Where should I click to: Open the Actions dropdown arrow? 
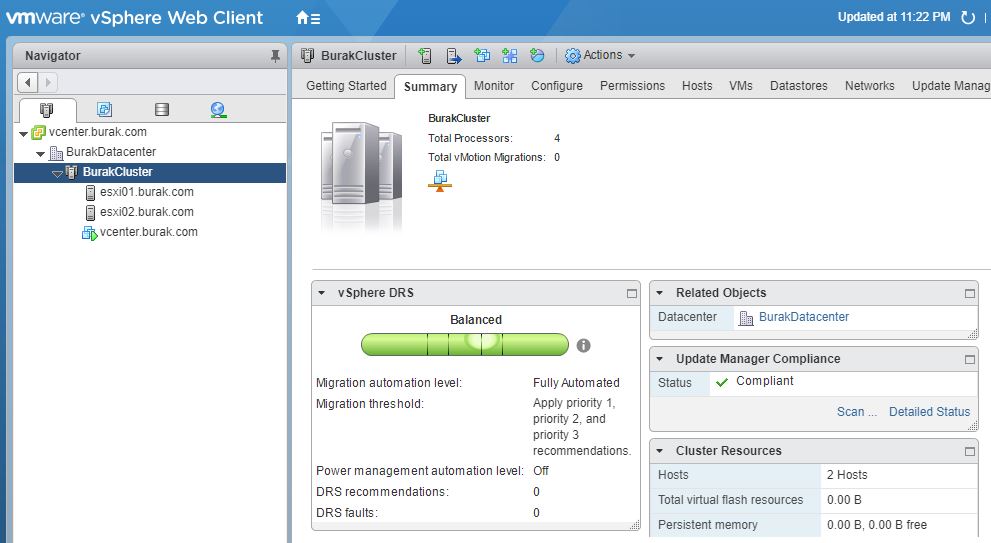pyautogui.click(x=631, y=56)
